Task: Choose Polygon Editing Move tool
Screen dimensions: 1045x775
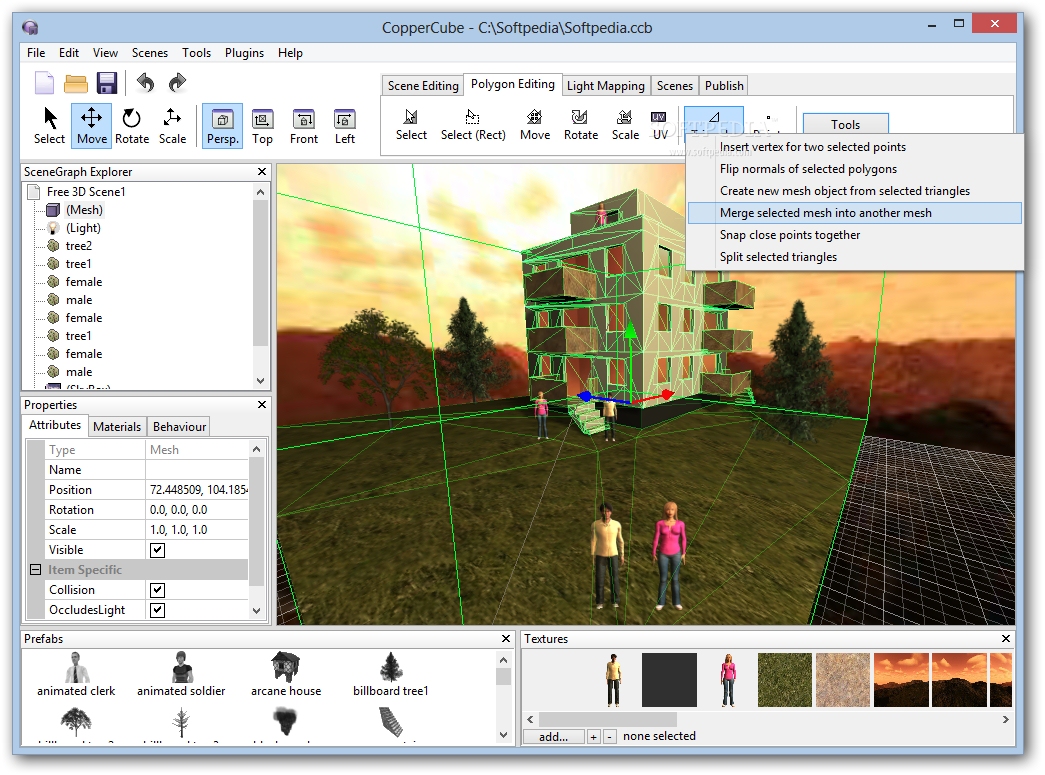Action: [535, 125]
